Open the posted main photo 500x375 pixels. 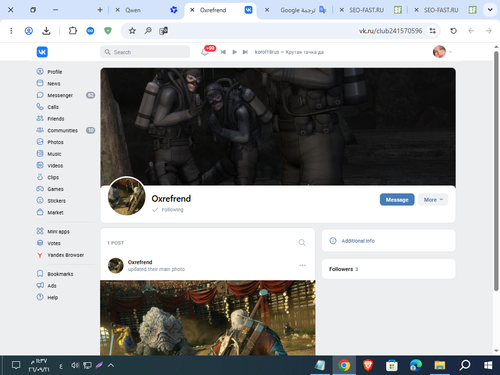click(208, 318)
